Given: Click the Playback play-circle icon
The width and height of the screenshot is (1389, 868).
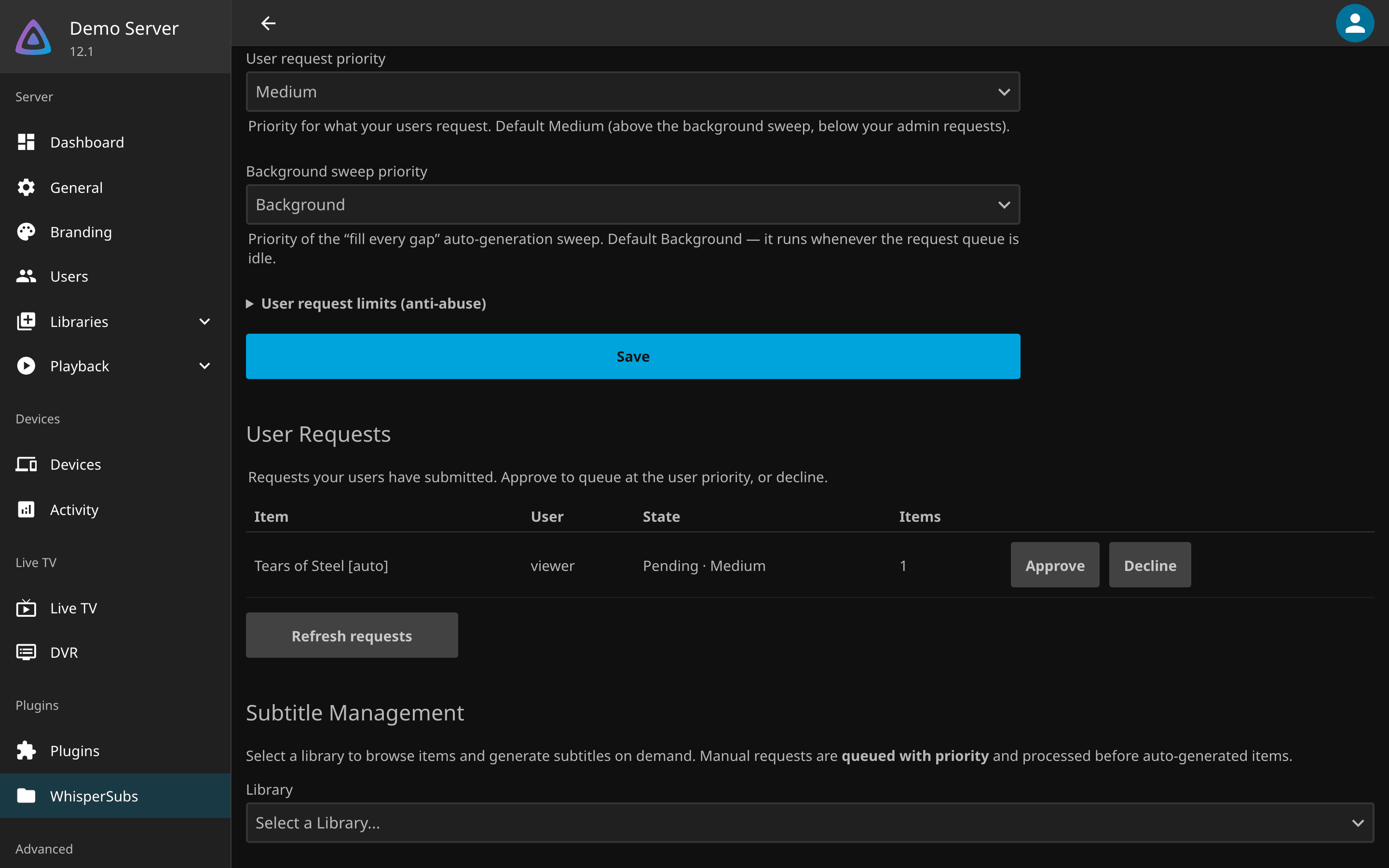Looking at the screenshot, I should pos(26,366).
